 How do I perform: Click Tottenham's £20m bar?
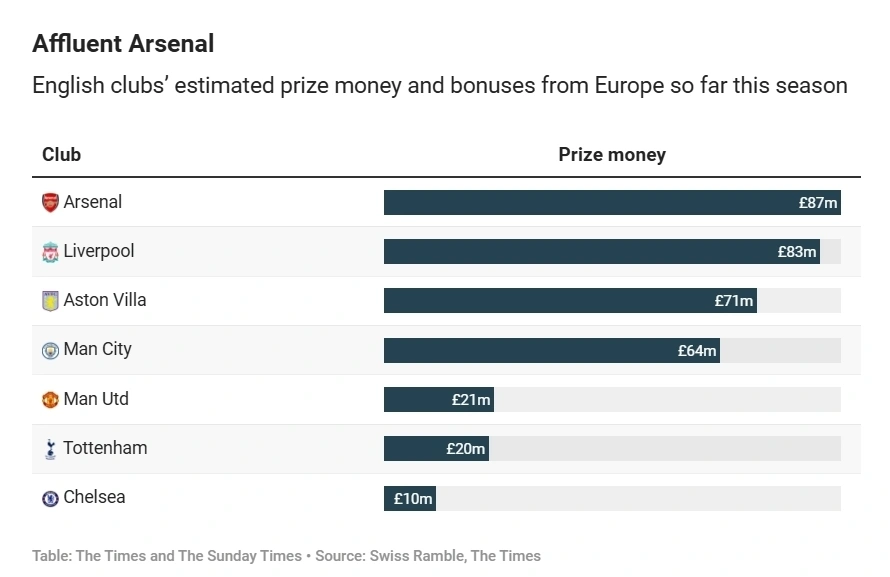click(x=436, y=448)
